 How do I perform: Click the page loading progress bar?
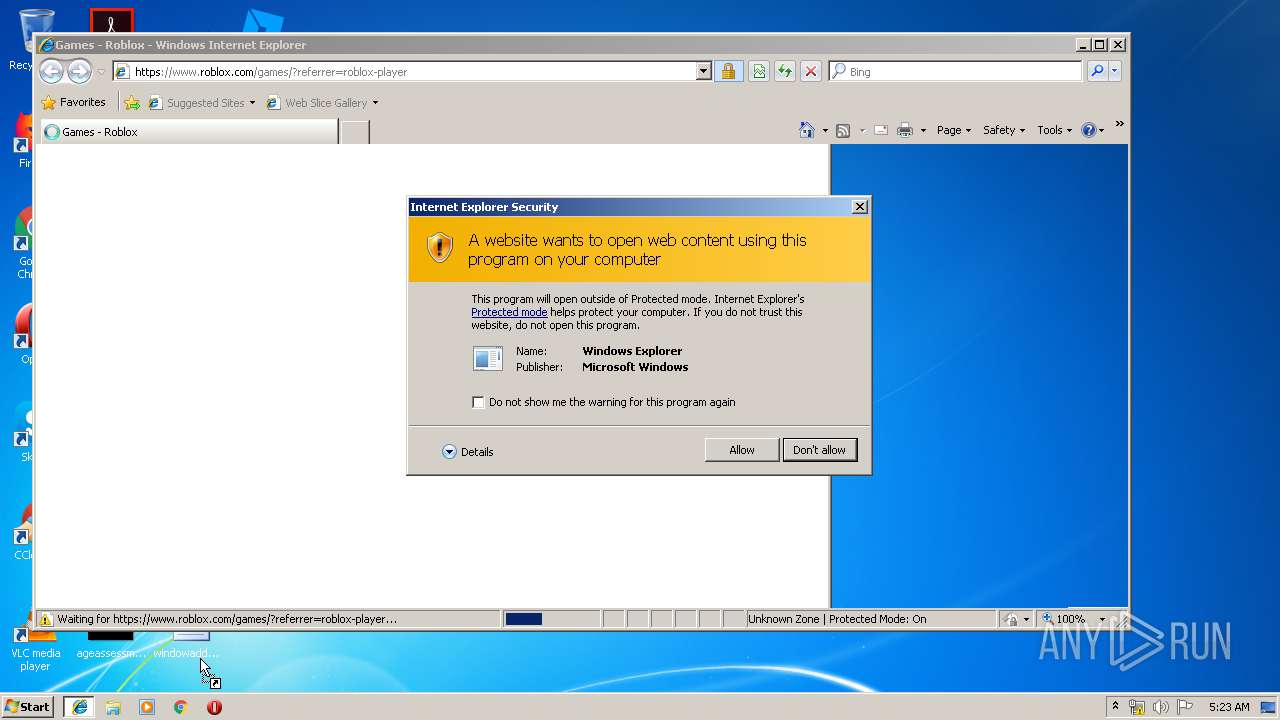pyautogui.click(x=552, y=619)
